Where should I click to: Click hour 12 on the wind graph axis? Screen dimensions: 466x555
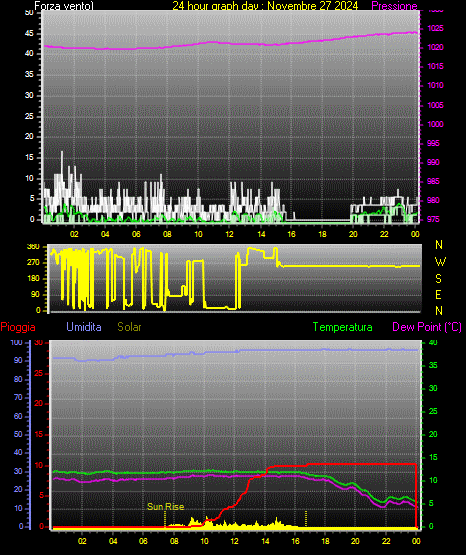pos(230,234)
